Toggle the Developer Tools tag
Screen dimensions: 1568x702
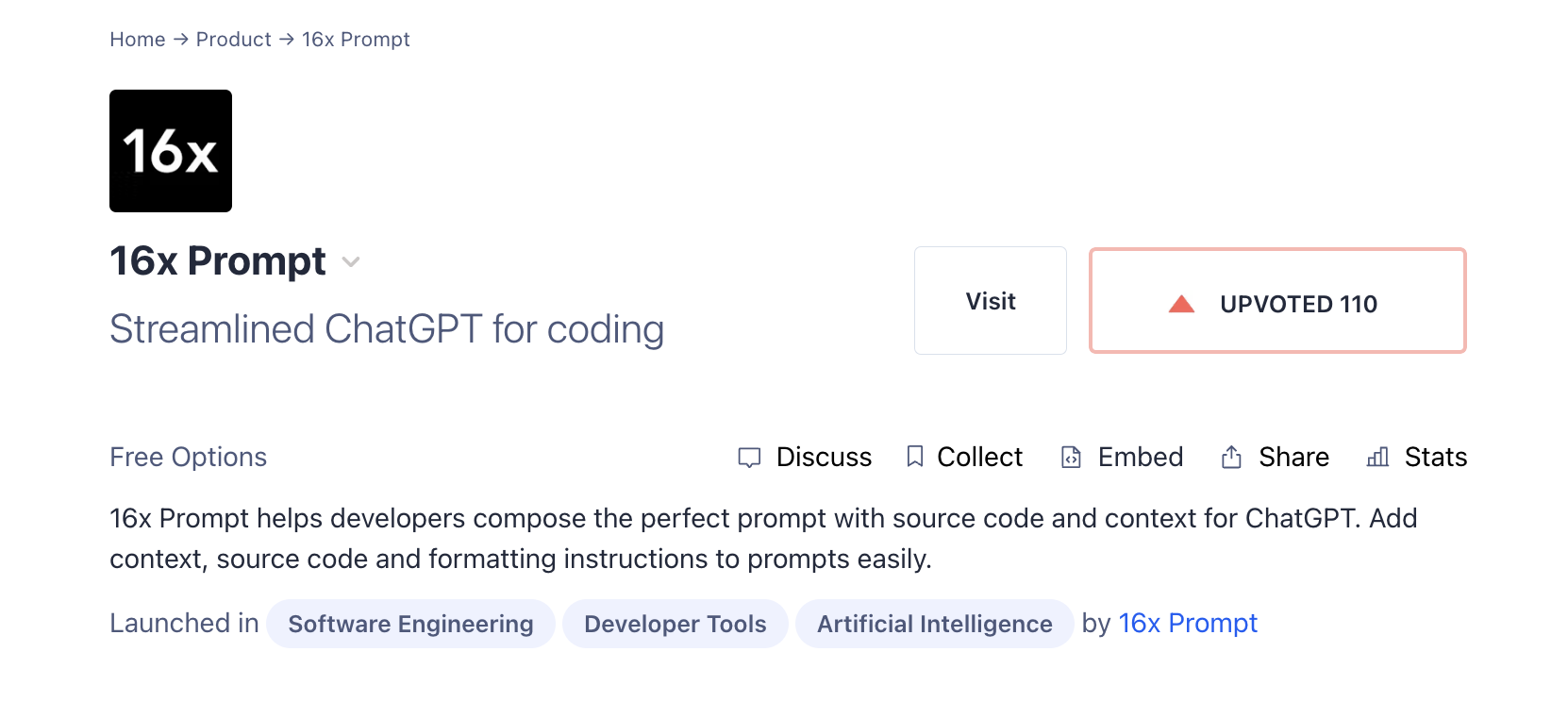tap(675, 623)
